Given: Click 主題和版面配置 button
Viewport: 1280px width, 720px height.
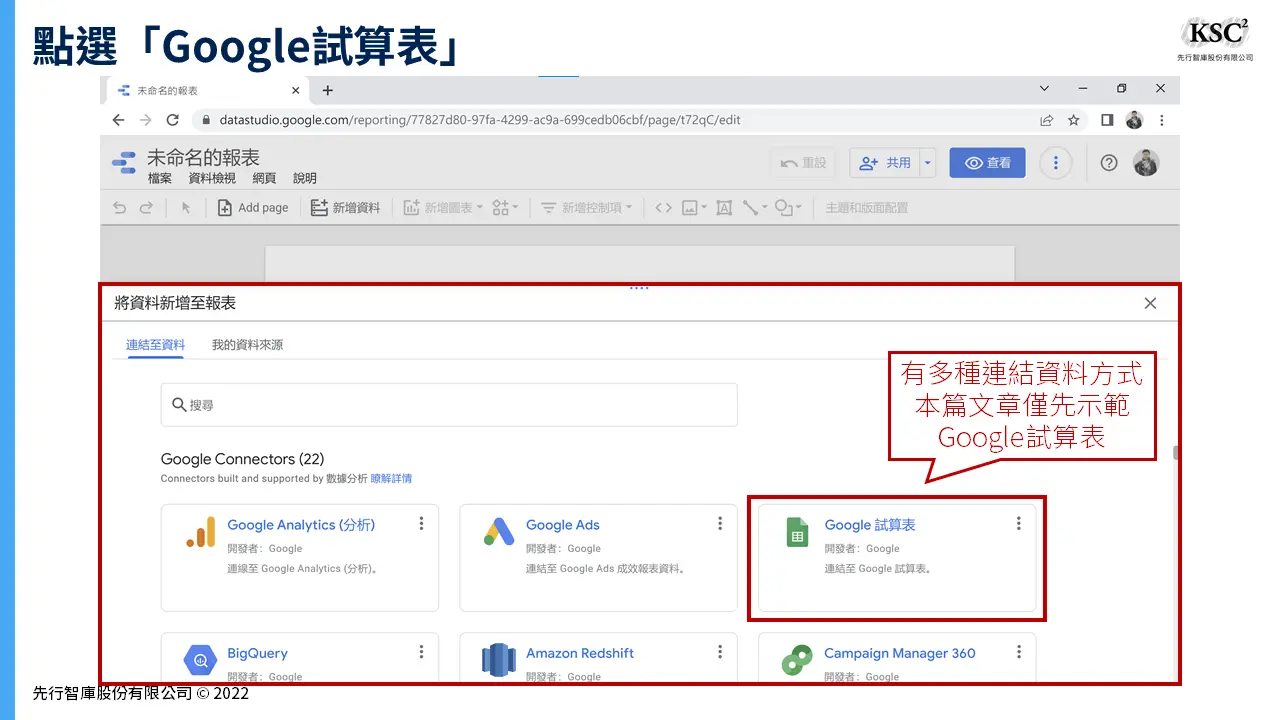Looking at the screenshot, I should pyautogui.click(x=866, y=208).
